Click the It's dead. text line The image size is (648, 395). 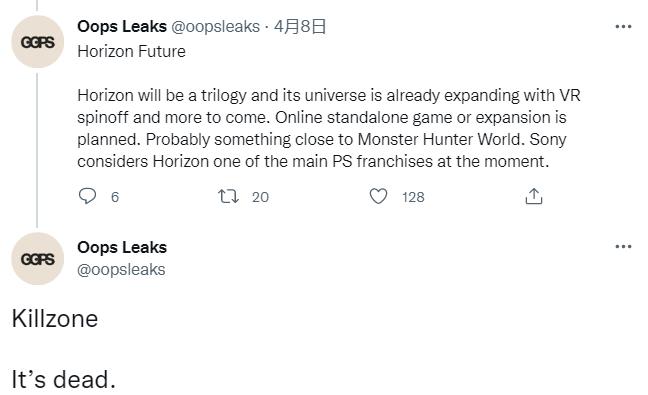coord(63,379)
